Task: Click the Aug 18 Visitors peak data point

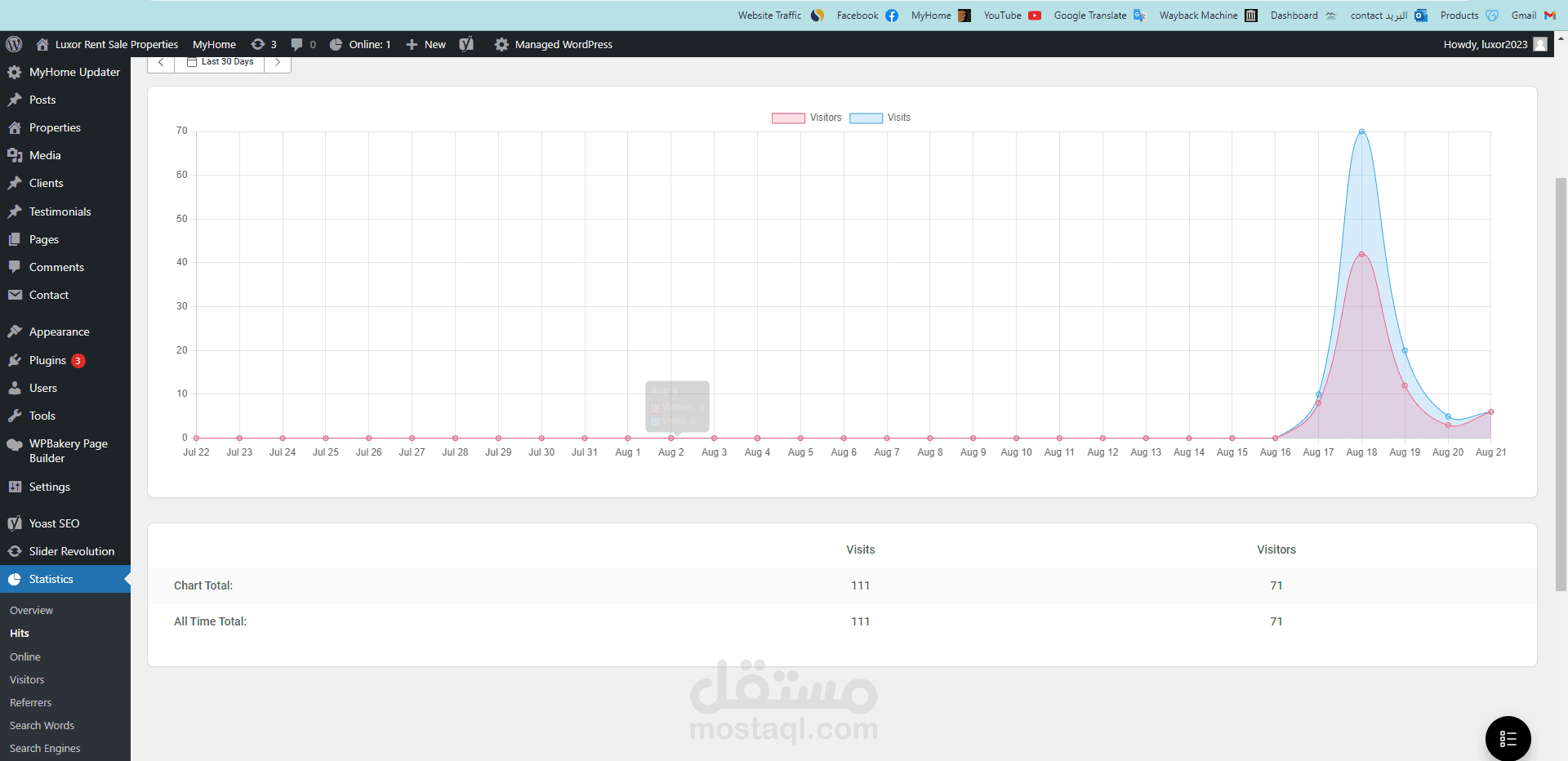Action: coord(1361,254)
